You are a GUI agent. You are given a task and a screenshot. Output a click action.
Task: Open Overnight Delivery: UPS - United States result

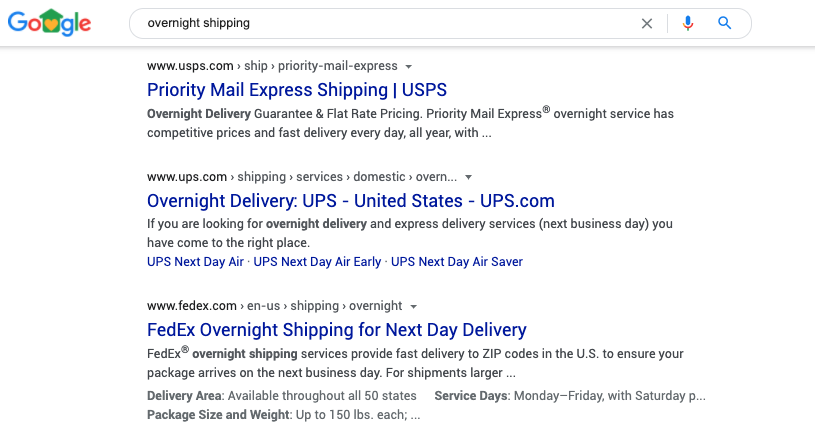(x=351, y=201)
